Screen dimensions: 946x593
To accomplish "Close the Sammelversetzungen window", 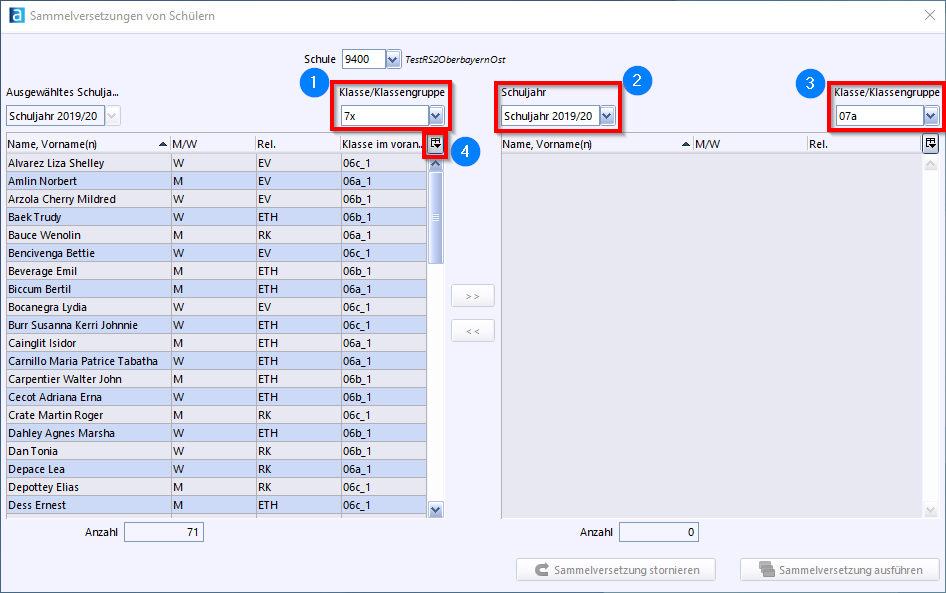I will click(929, 16).
